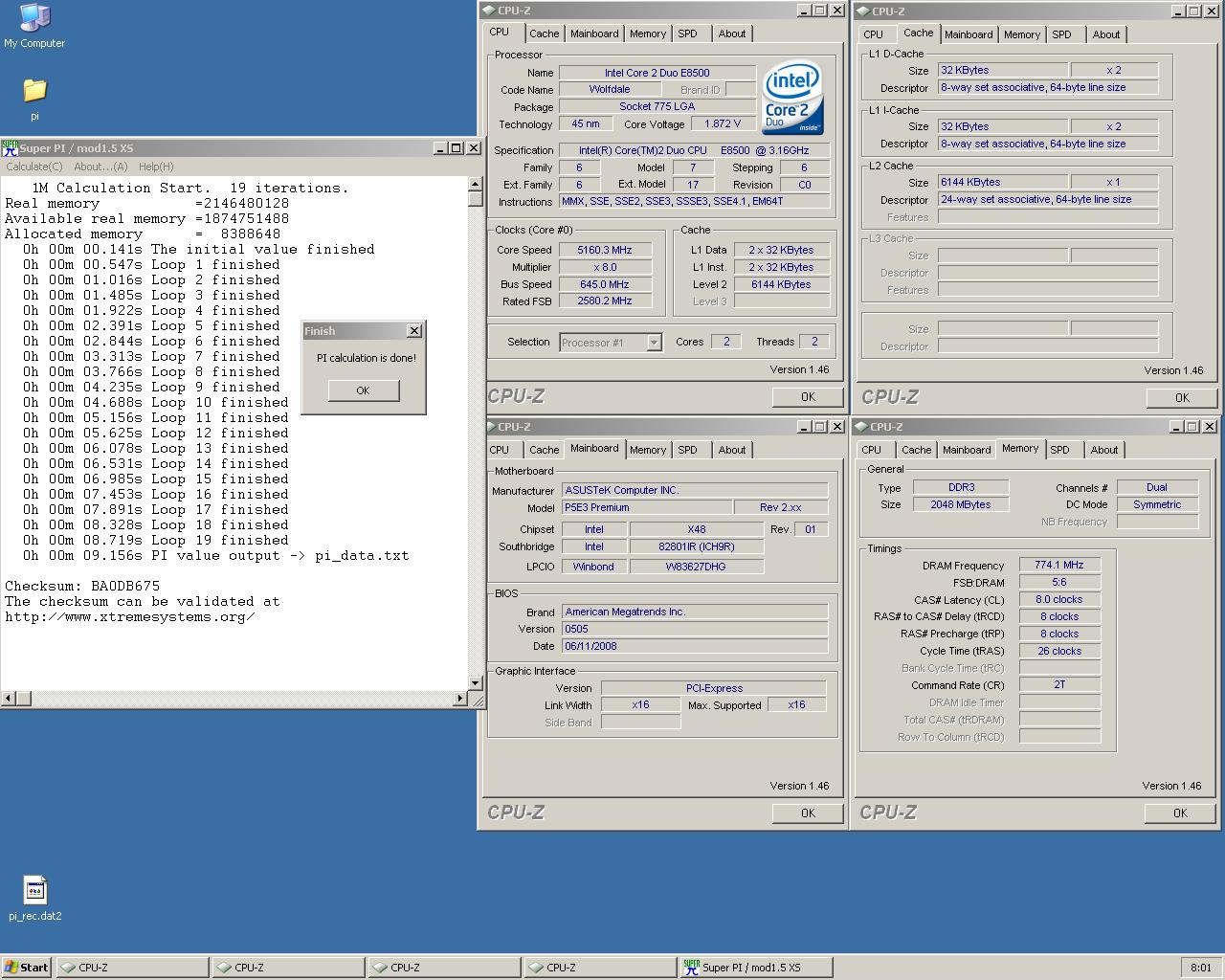Open the My Computer desktop icon

pyautogui.click(x=34, y=26)
